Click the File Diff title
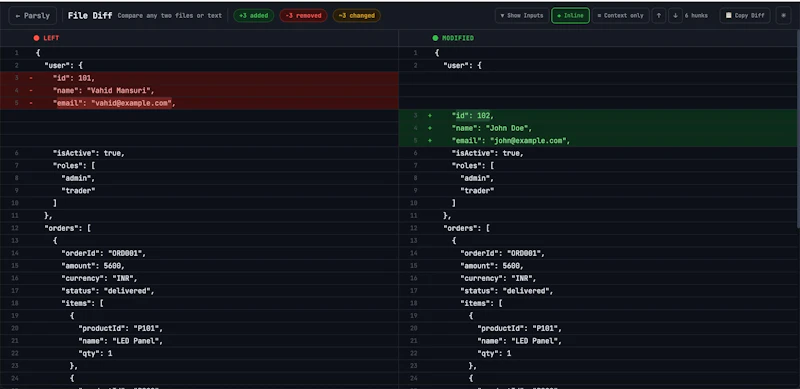This screenshot has height=389, width=800. coord(90,16)
